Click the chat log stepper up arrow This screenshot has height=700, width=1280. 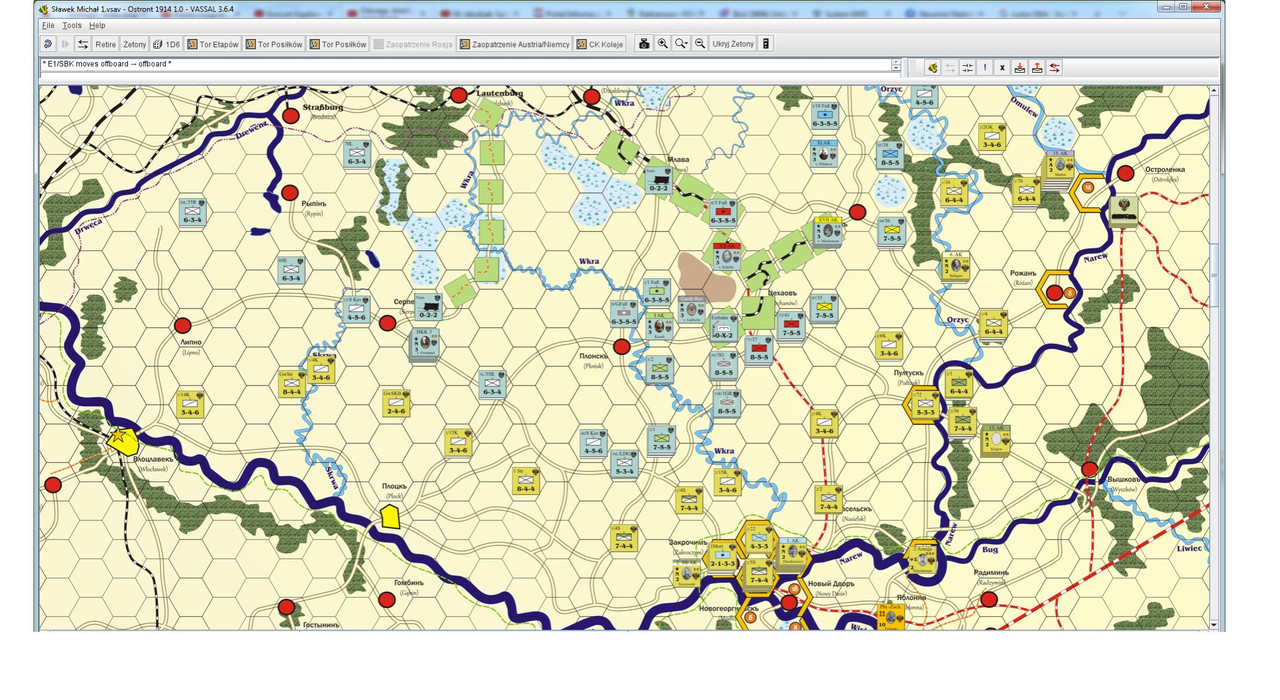coord(896,62)
